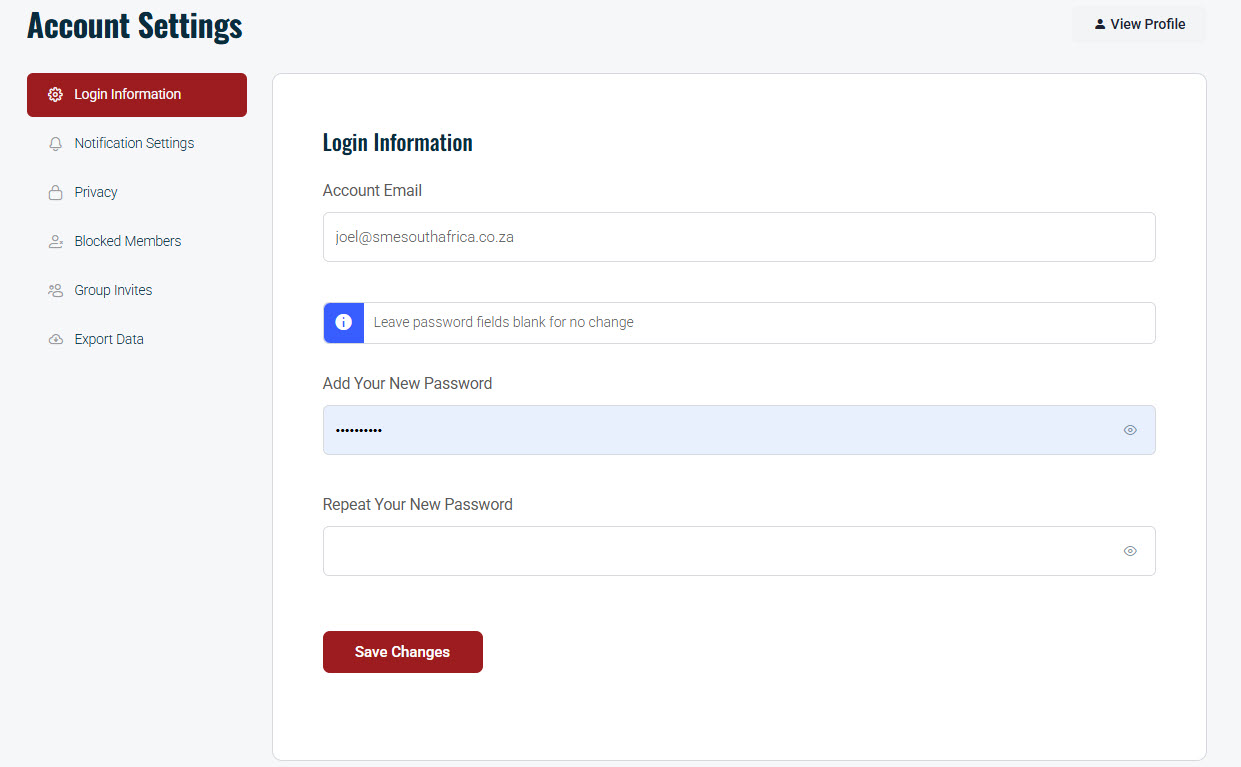Click the padlock icon next to Privacy

pyautogui.click(x=56, y=193)
